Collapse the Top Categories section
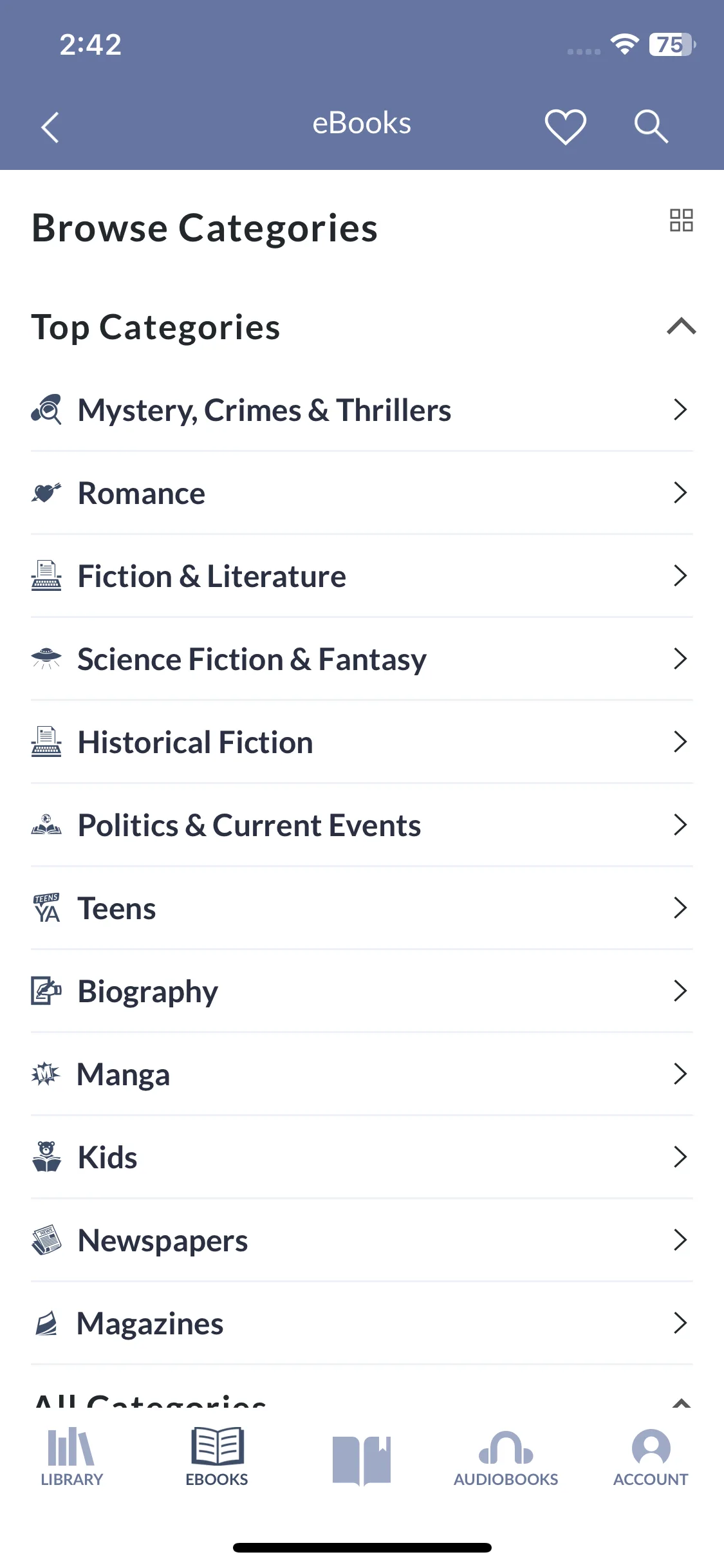 click(681, 326)
